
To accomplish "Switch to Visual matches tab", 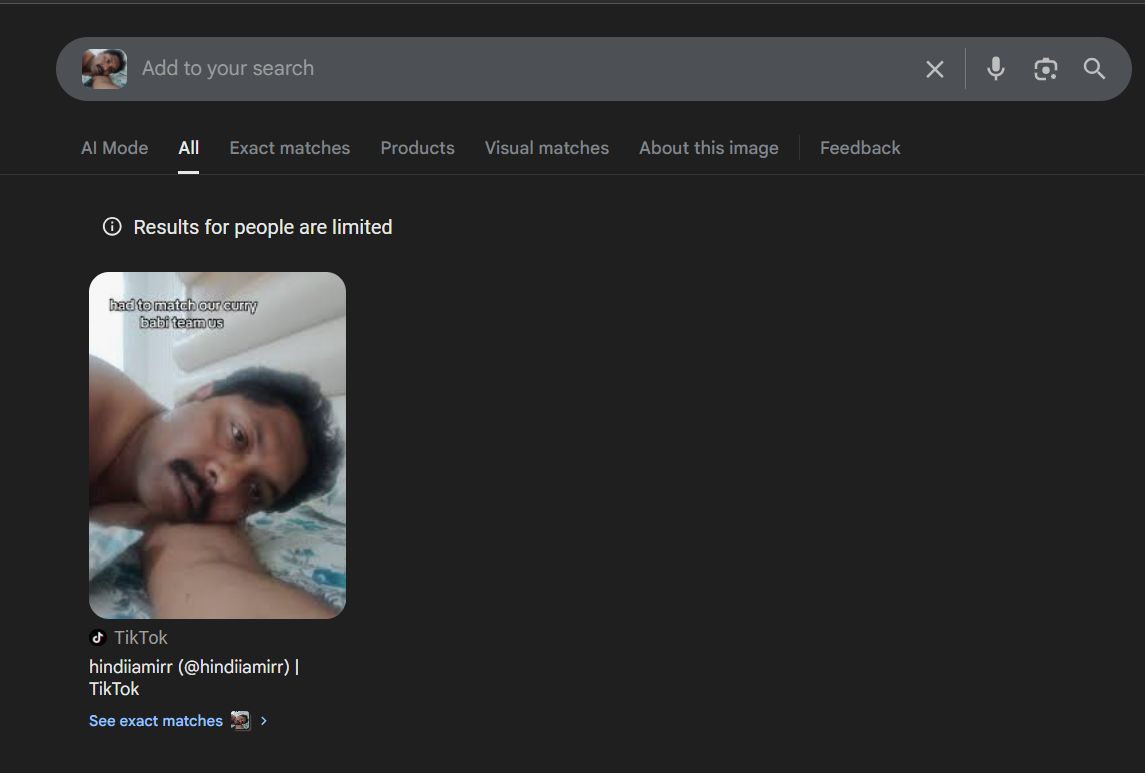I will 546,148.
